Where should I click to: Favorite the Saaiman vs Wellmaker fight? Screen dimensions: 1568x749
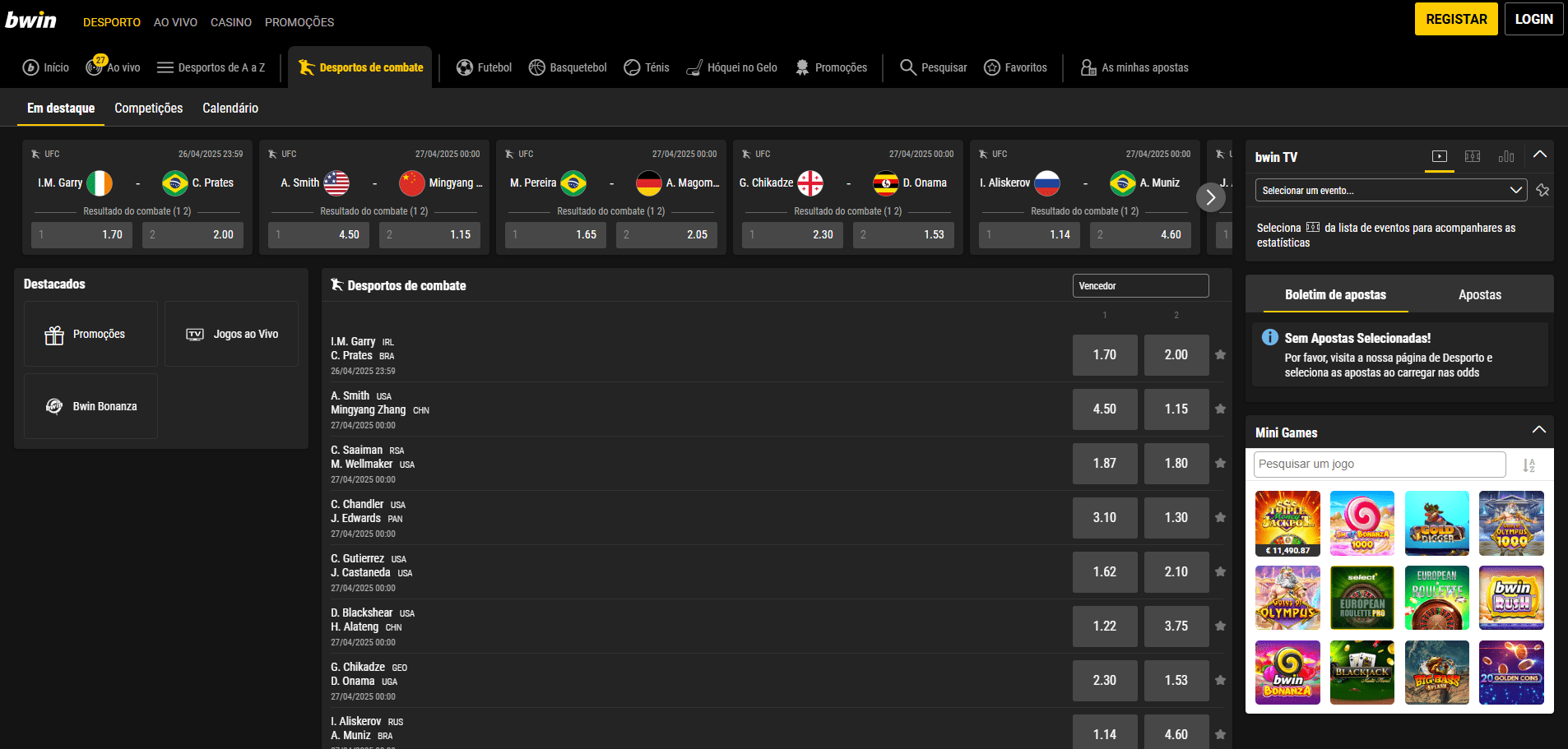(1221, 464)
